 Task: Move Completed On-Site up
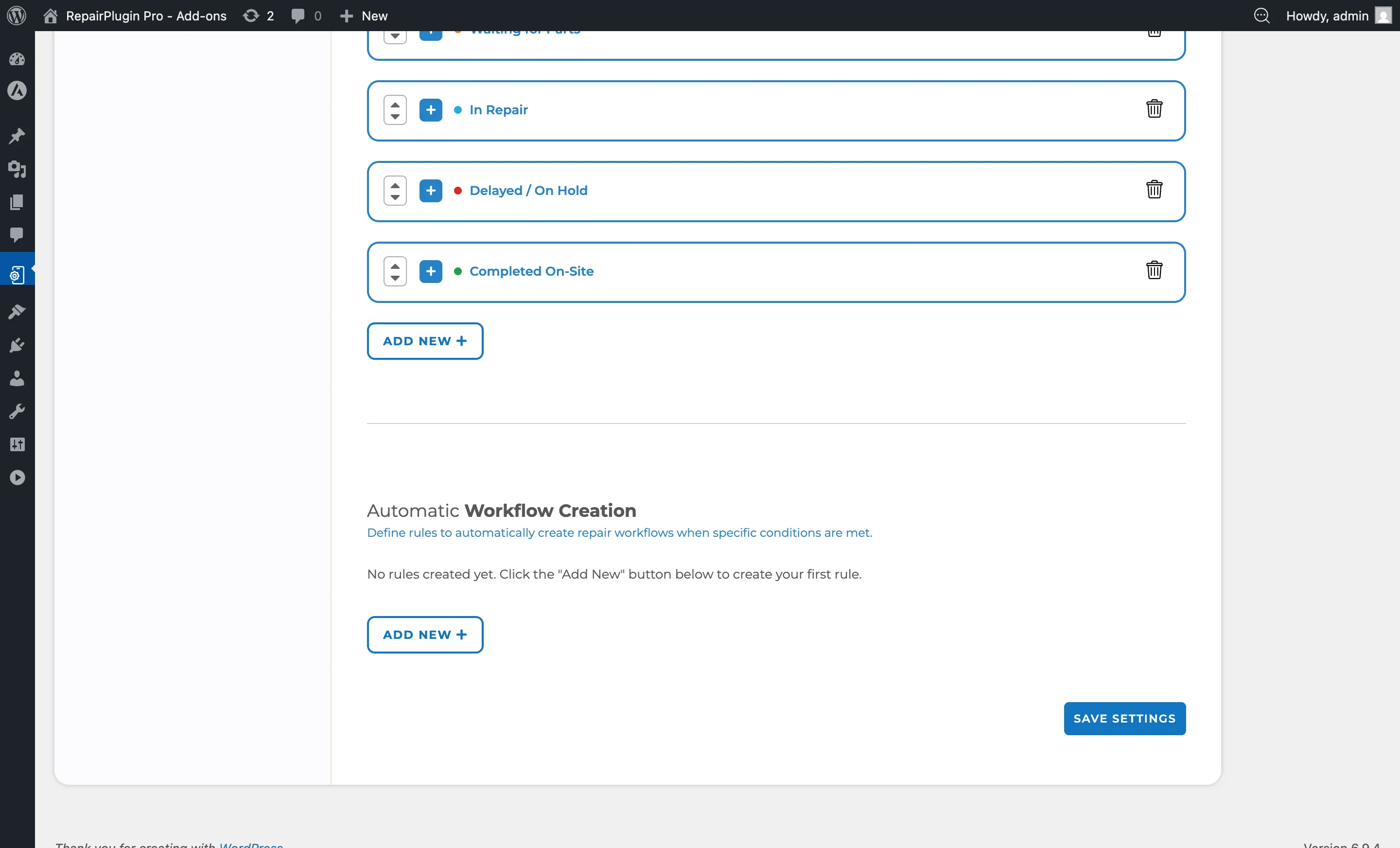[x=395, y=266]
